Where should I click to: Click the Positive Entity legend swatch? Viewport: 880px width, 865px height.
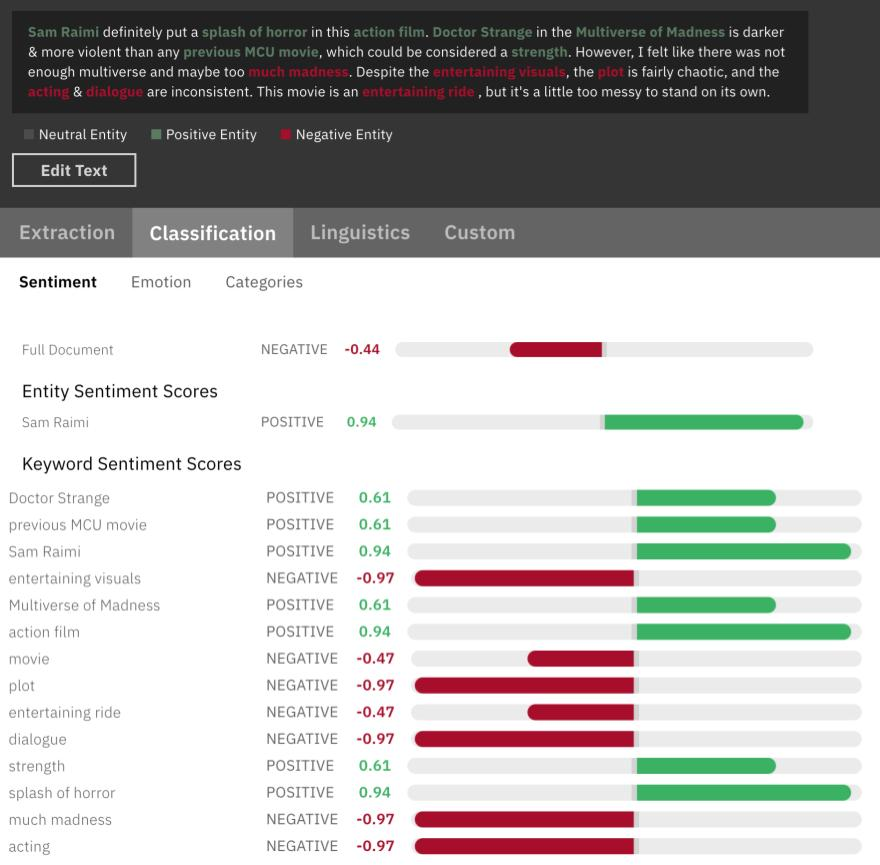[156, 134]
